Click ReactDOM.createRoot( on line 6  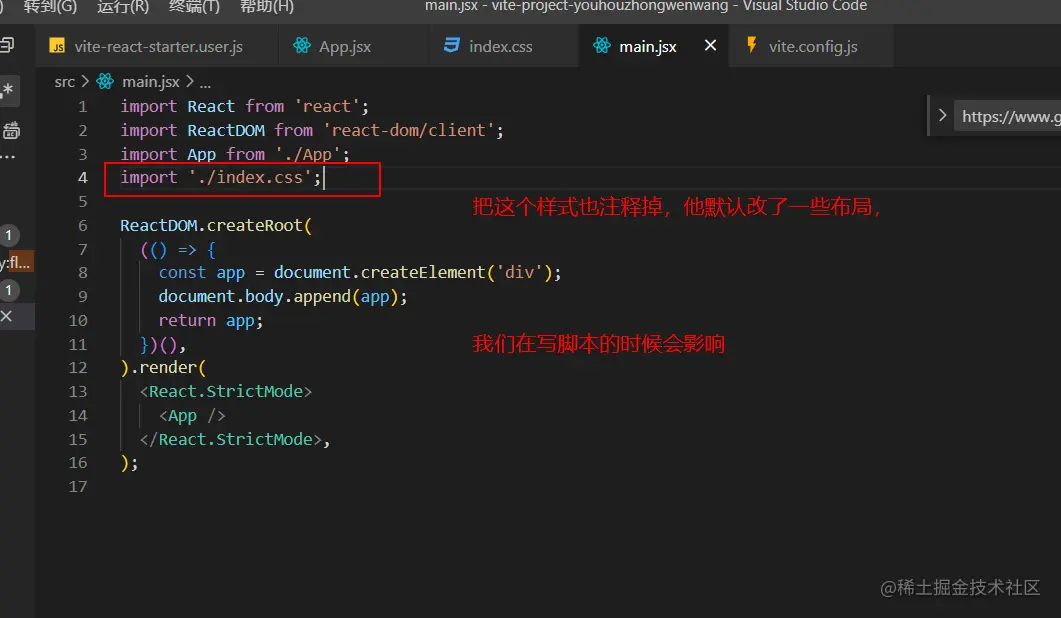tap(216, 225)
